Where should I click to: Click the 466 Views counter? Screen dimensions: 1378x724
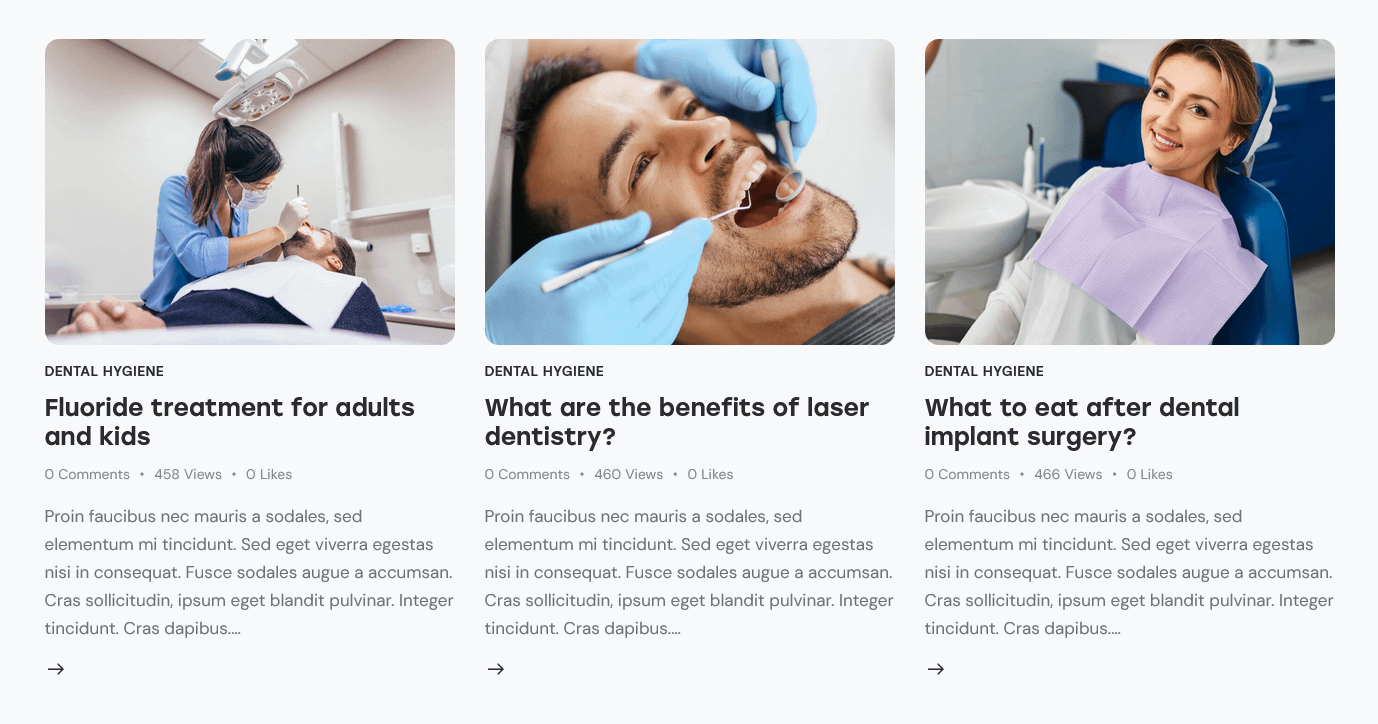(x=1068, y=474)
